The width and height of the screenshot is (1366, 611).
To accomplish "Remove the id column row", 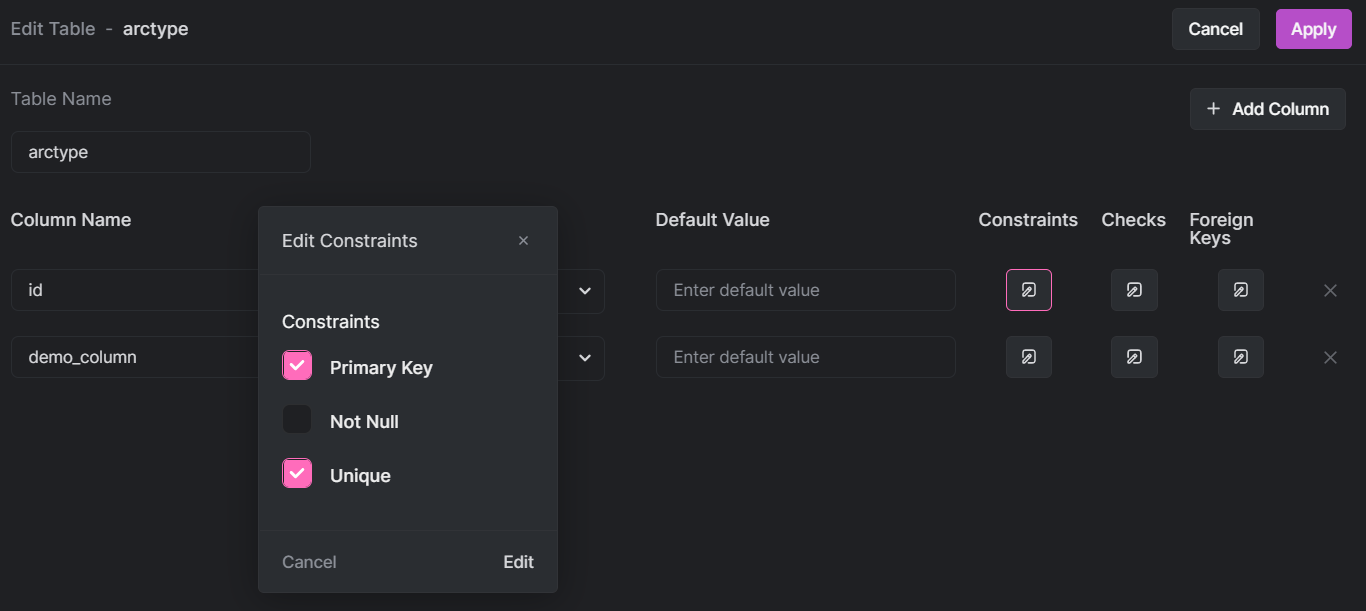I will tap(1330, 291).
